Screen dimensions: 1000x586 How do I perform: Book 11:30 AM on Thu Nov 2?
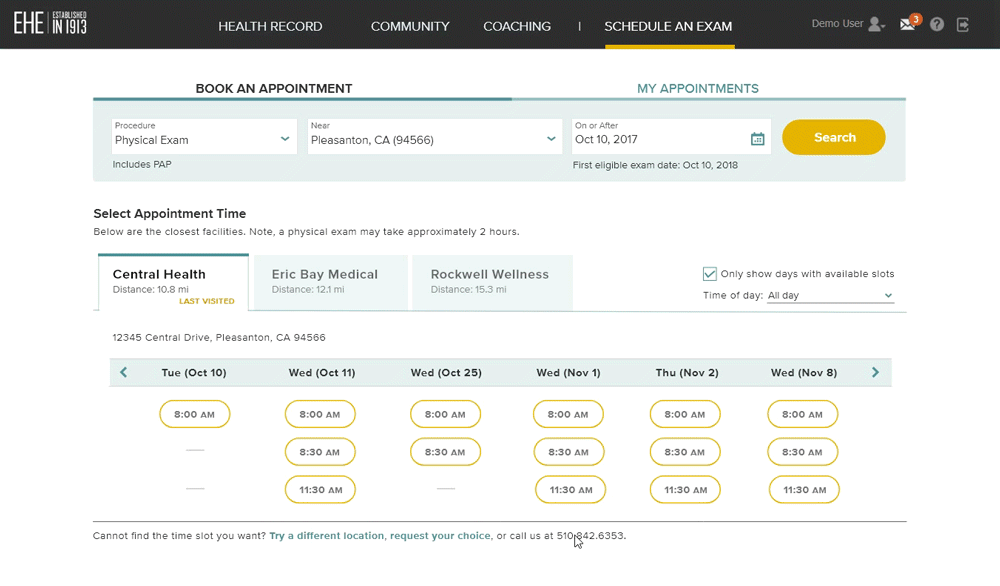click(685, 490)
